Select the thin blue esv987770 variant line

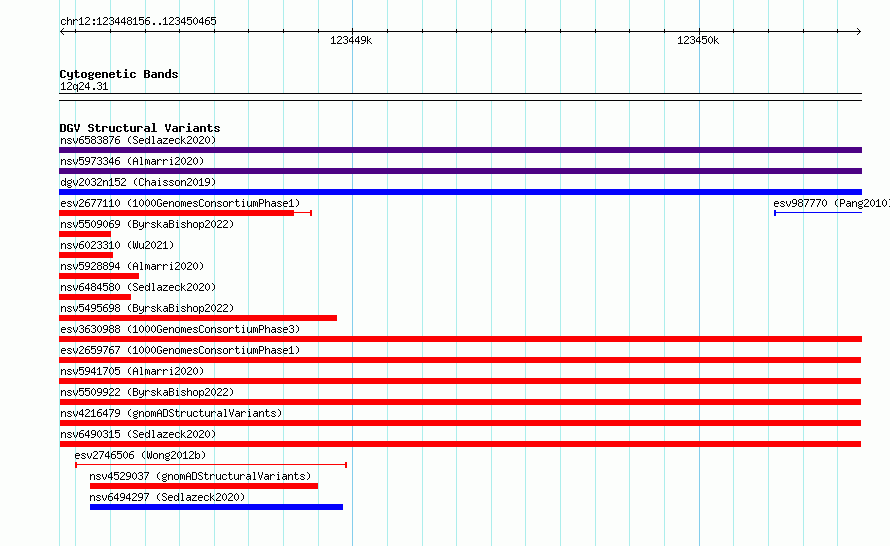(818, 213)
